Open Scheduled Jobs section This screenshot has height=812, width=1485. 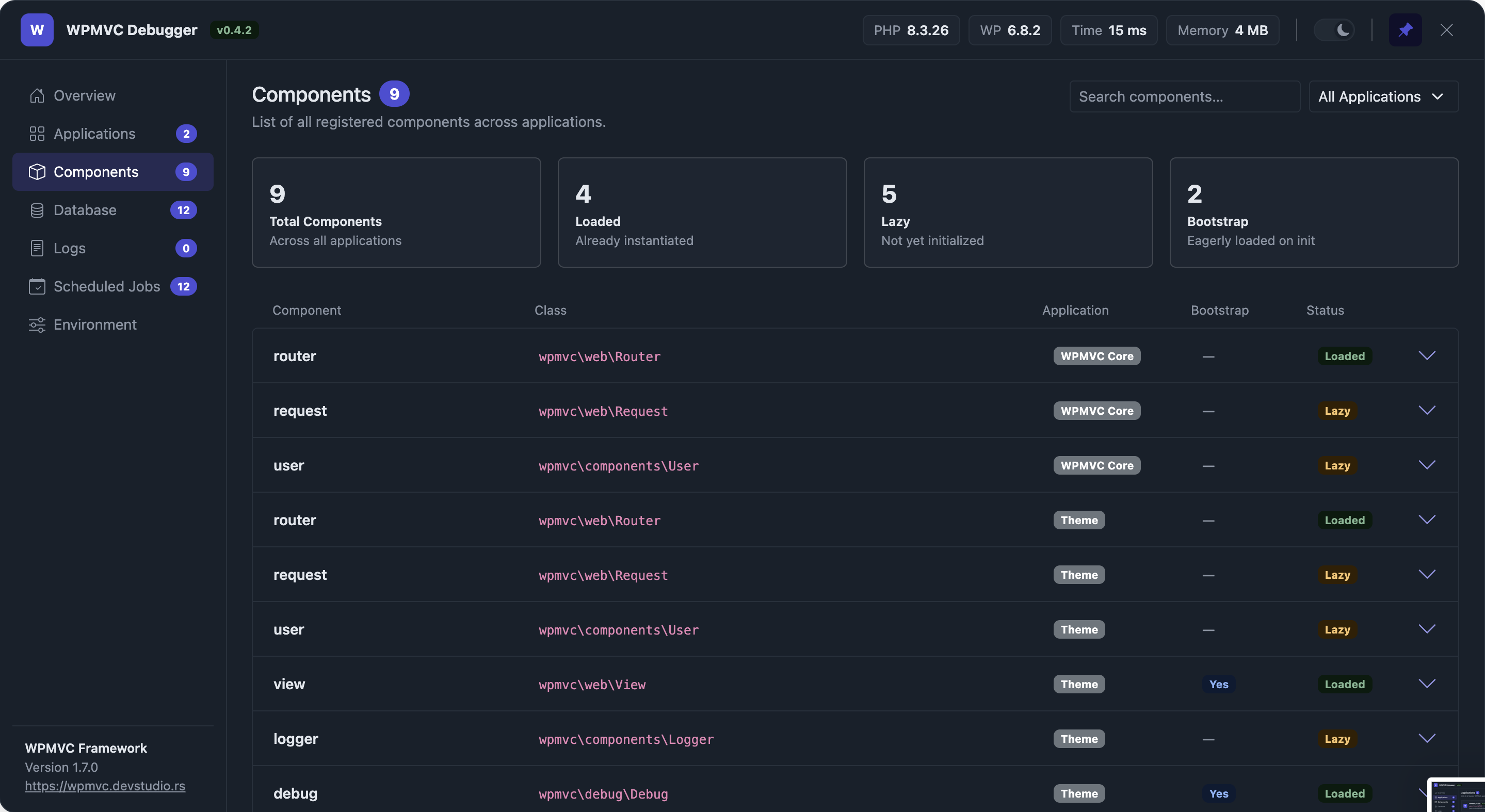(113, 286)
